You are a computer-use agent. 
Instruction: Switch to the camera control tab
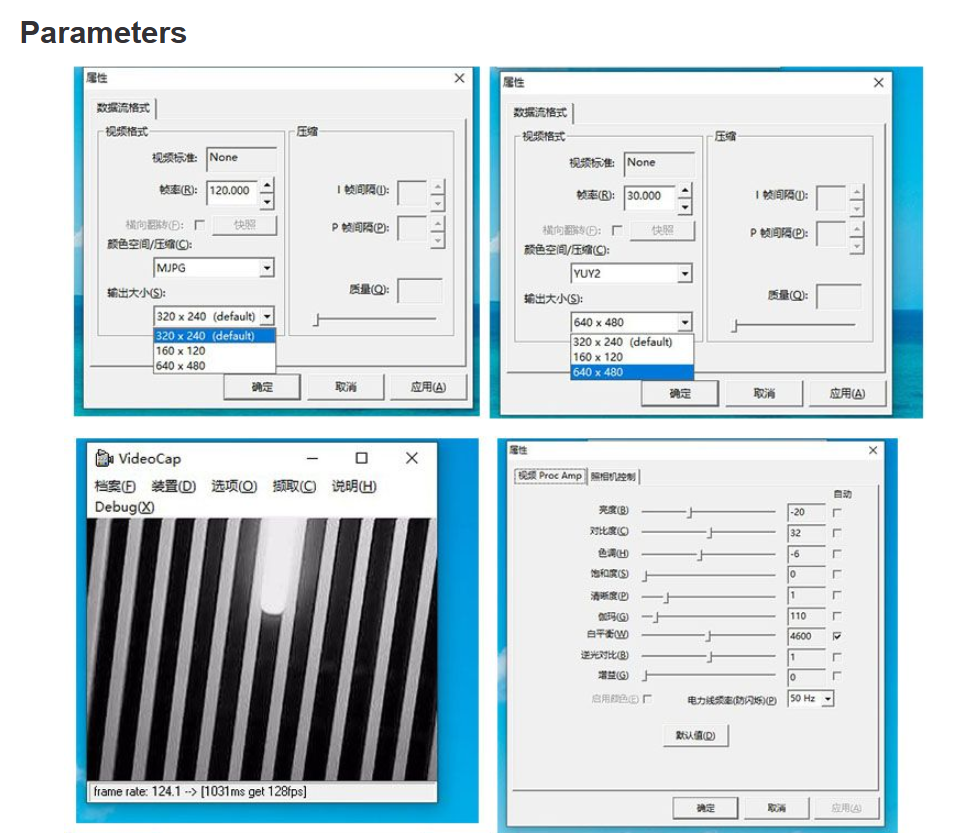(x=613, y=476)
